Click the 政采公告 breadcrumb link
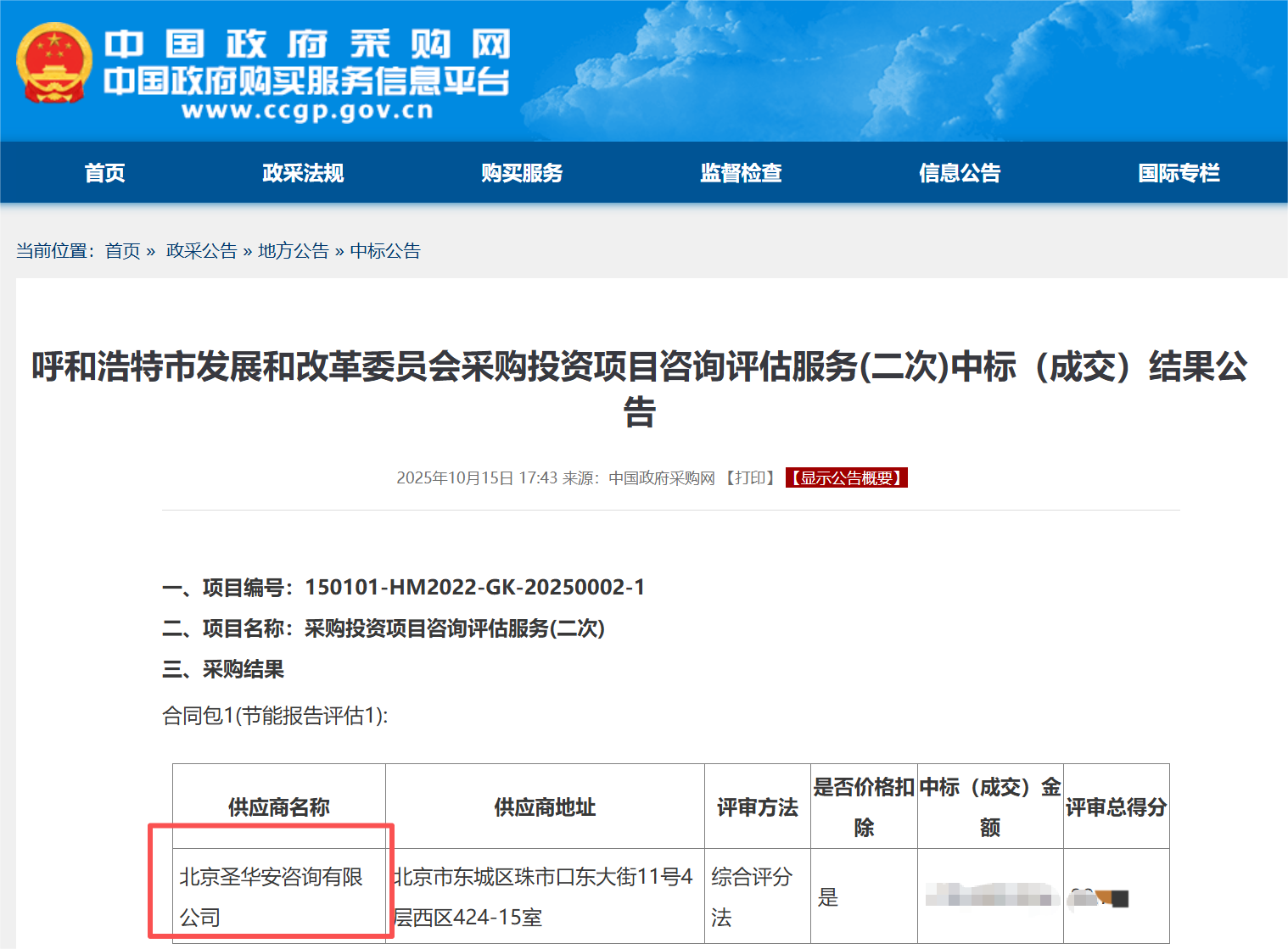Screen dimensions: 1288x949 201,251
